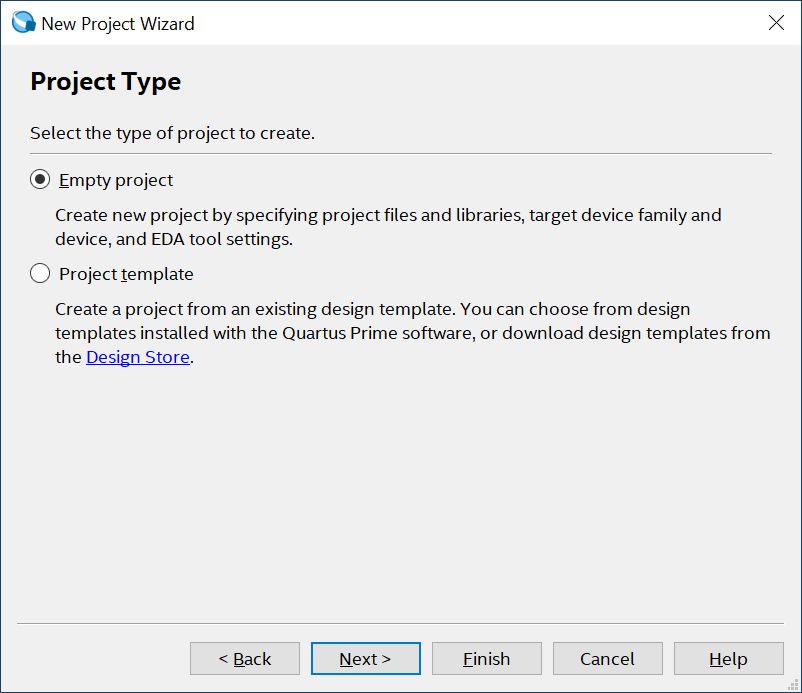Choose the Project template radio button

pyautogui.click(x=40, y=274)
